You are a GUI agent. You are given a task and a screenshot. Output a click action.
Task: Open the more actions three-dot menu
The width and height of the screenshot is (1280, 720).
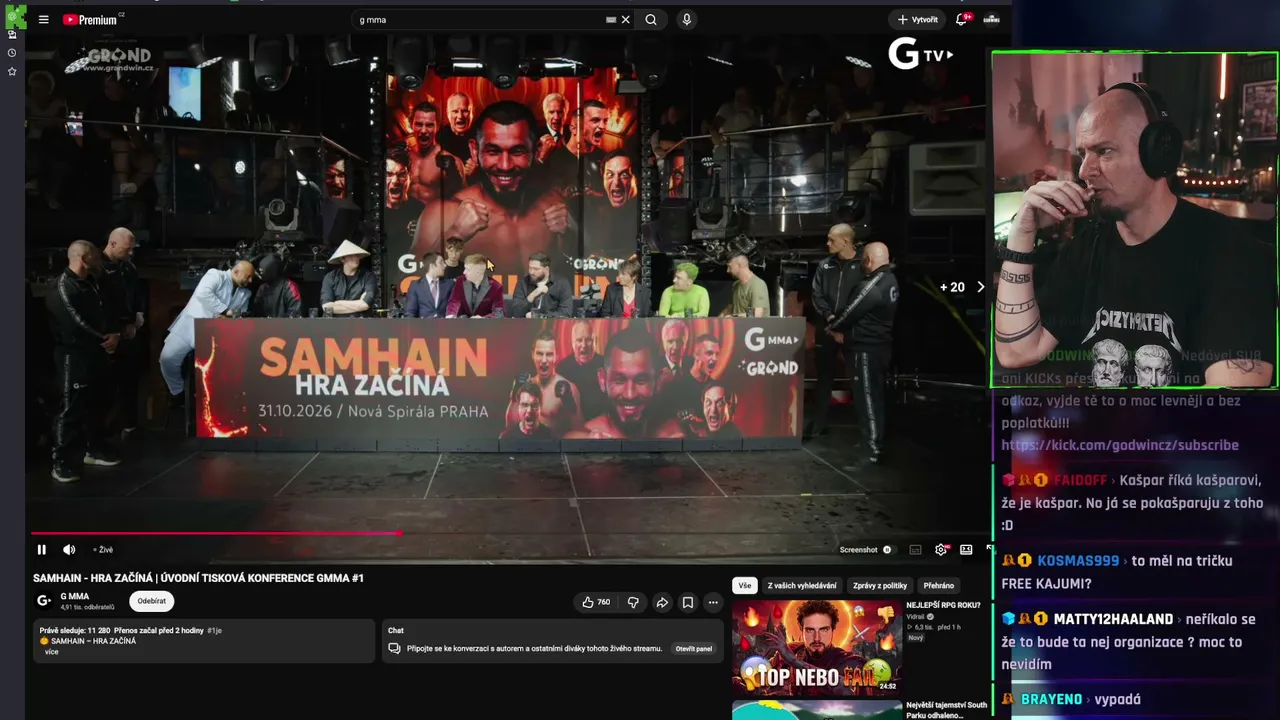[713, 602]
